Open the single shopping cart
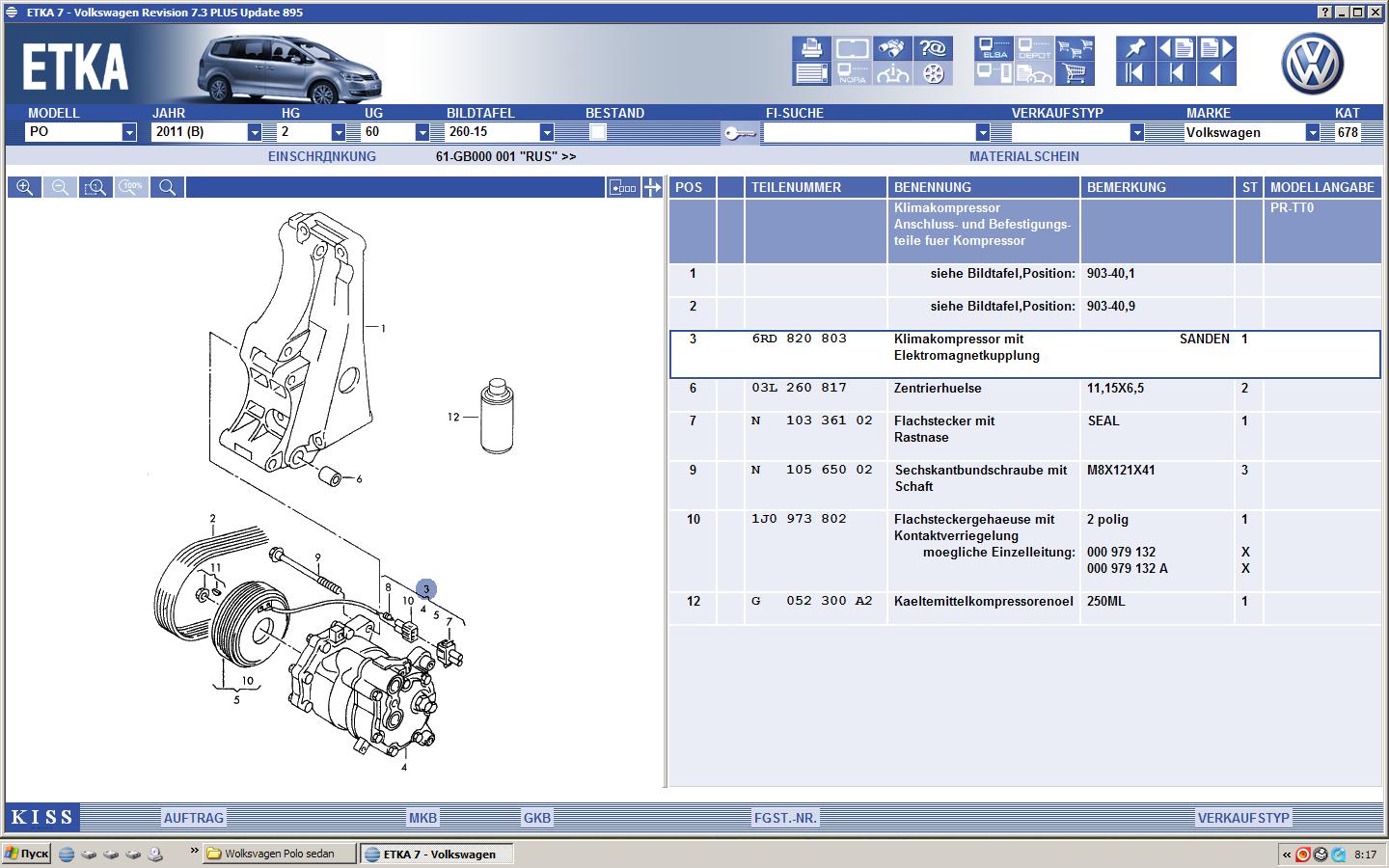Image resolution: width=1389 pixels, height=868 pixels. point(1074,73)
